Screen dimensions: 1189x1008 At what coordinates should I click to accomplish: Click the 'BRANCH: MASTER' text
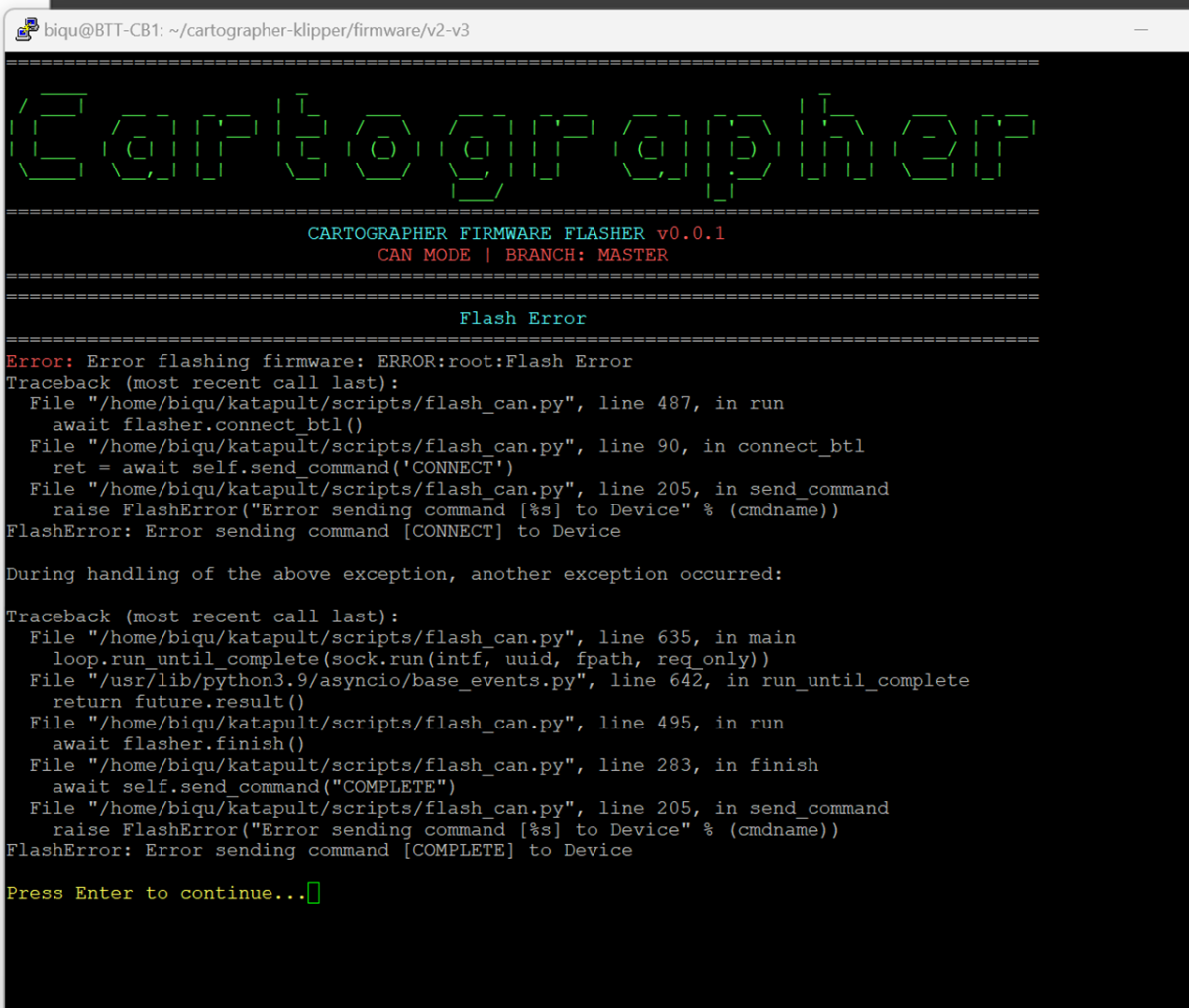[x=587, y=255]
